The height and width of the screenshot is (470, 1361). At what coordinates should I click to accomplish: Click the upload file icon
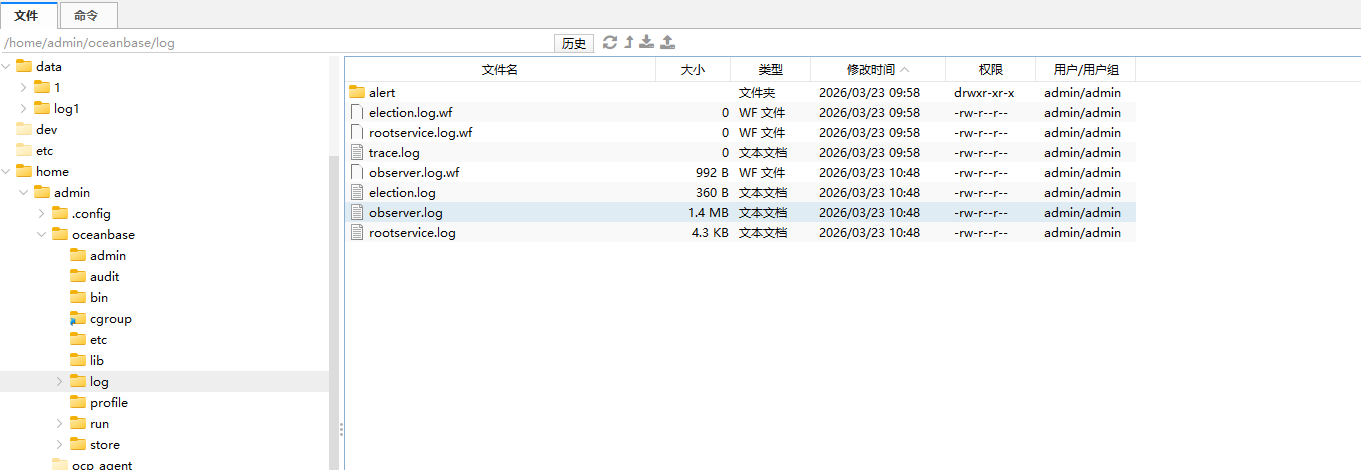pyautogui.click(x=668, y=42)
